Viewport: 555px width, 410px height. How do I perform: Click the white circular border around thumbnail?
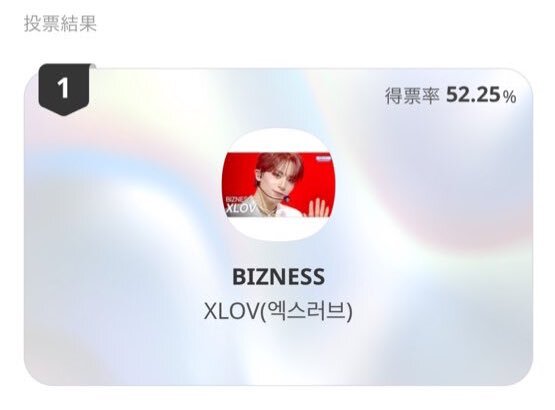(278, 139)
